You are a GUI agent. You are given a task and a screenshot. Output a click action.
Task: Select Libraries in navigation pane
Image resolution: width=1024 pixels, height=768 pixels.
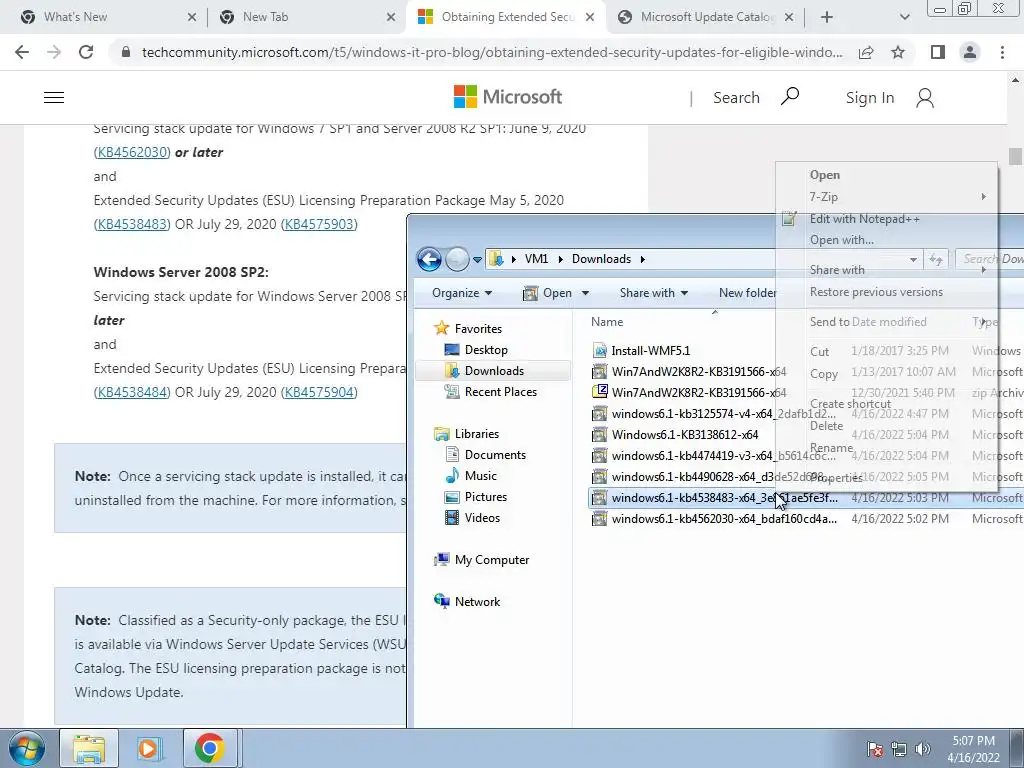tap(477, 434)
